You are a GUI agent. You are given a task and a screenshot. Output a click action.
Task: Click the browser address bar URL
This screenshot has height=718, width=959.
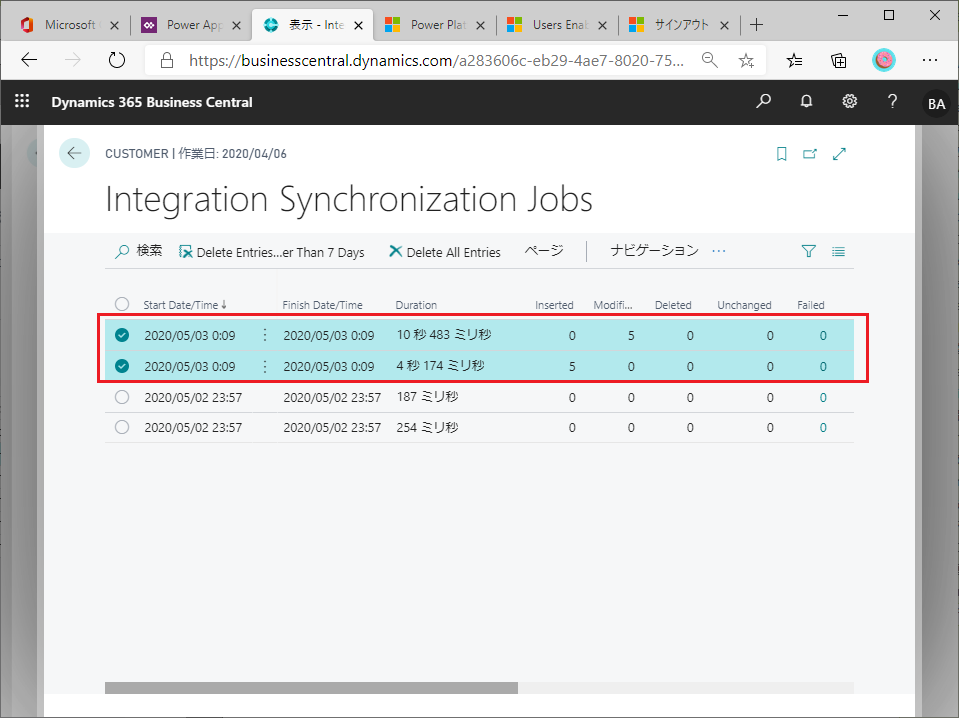[x=436, y=60]
